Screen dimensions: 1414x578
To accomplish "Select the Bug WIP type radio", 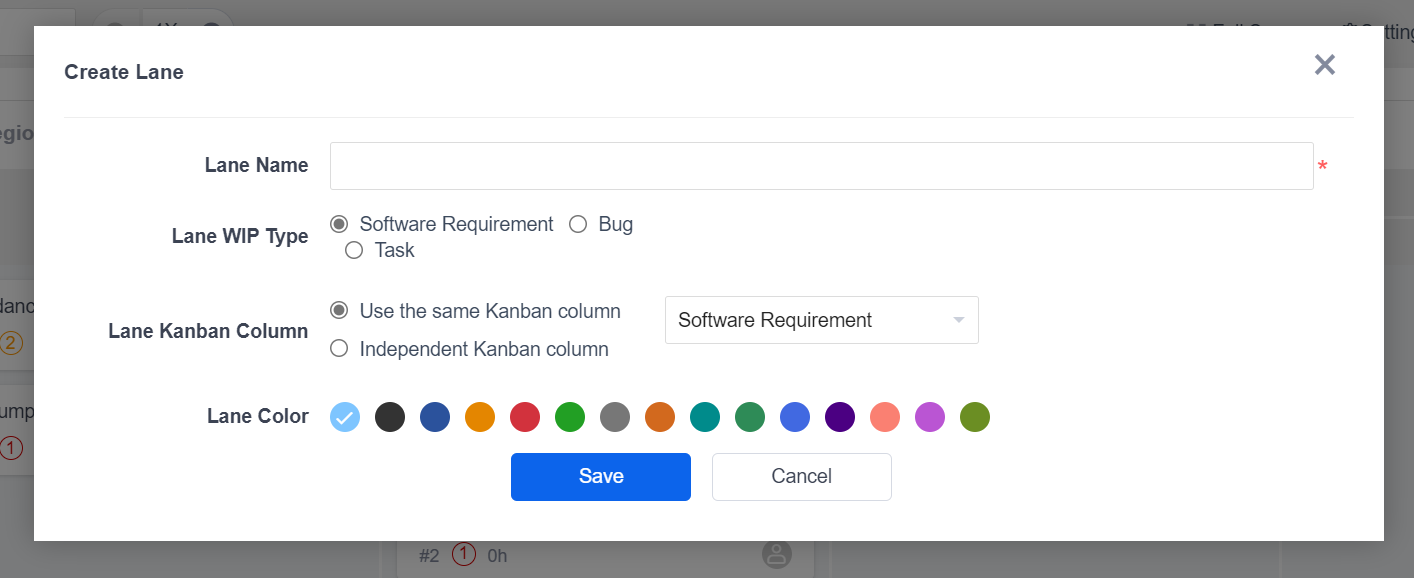I will coord(578,224).
